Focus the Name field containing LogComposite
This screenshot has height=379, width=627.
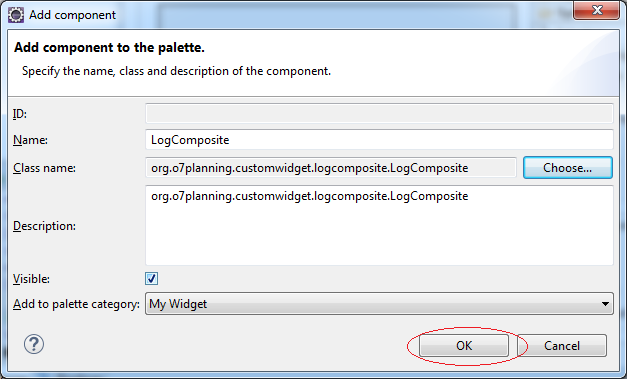[379, 140]
